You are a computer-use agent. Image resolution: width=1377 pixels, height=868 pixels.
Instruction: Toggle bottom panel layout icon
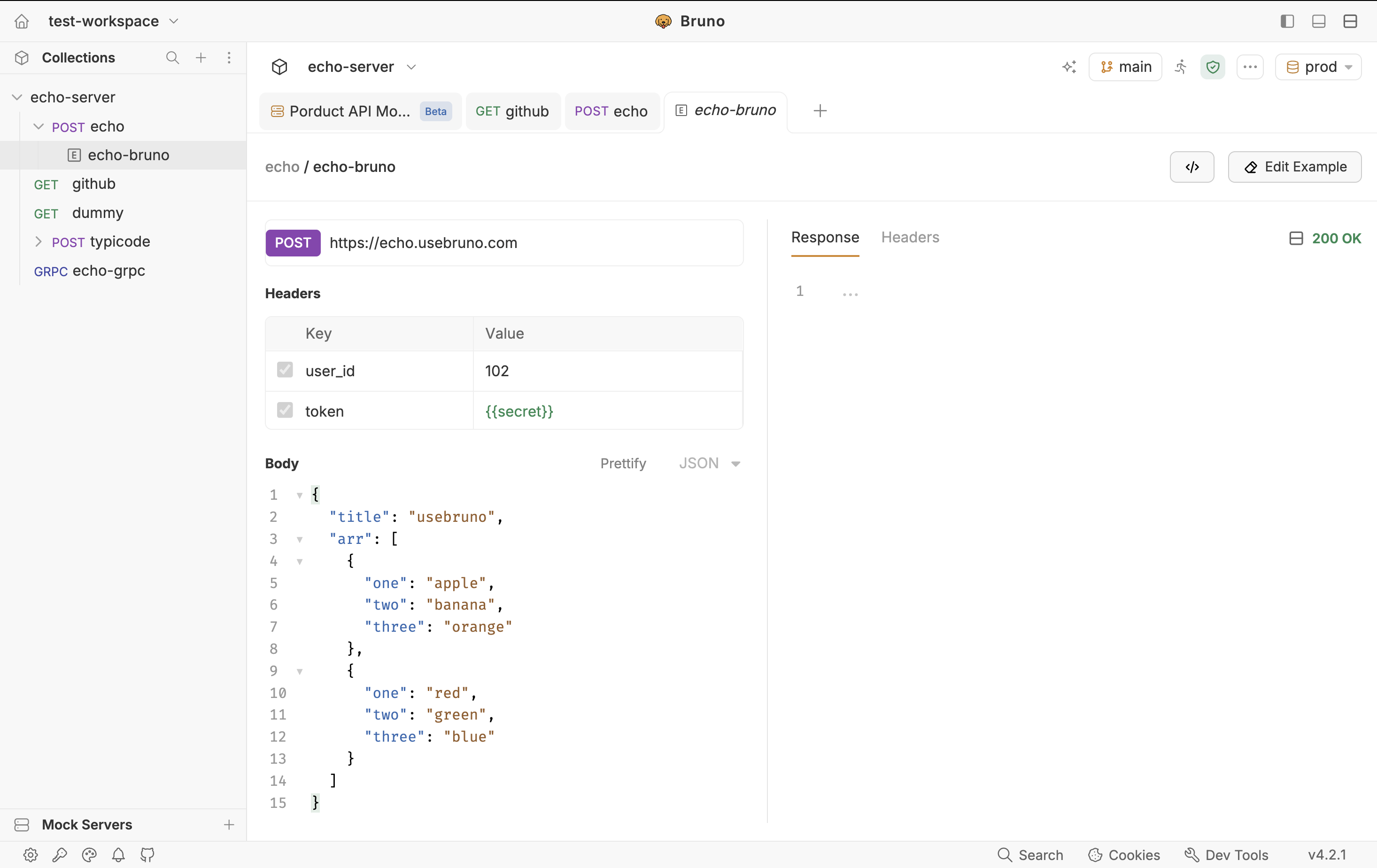click(x=1319, y=21)
